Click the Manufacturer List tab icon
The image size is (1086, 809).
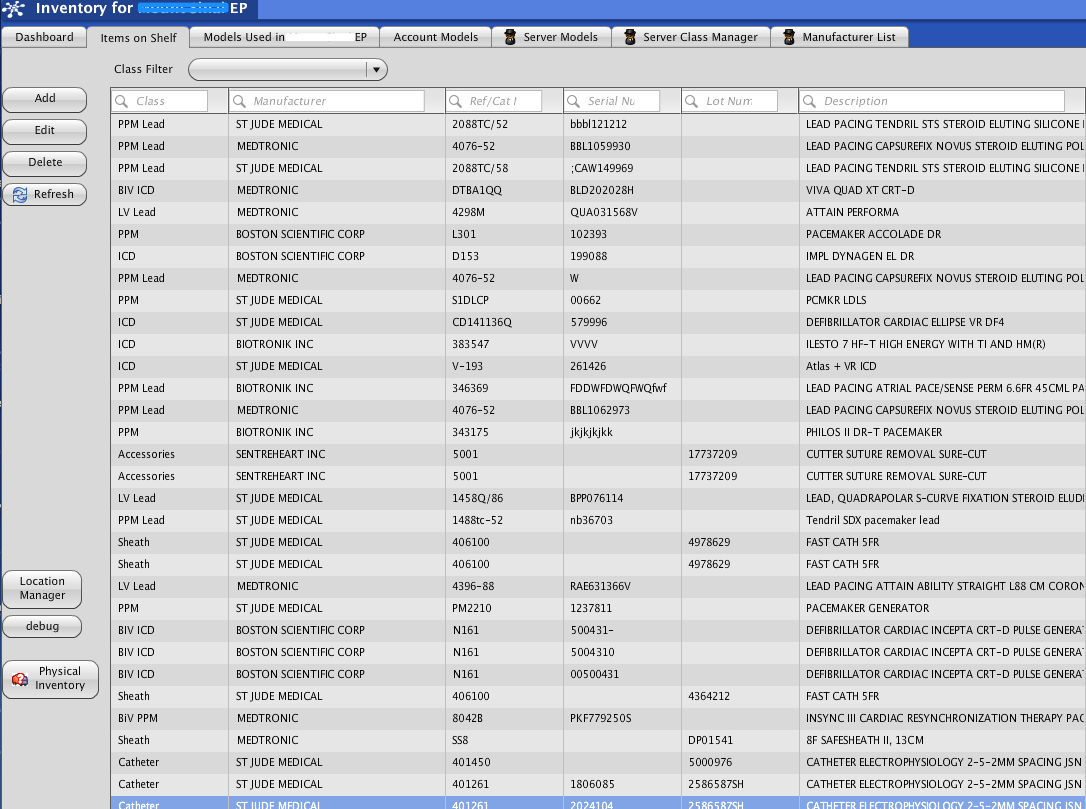pos(789,37)
